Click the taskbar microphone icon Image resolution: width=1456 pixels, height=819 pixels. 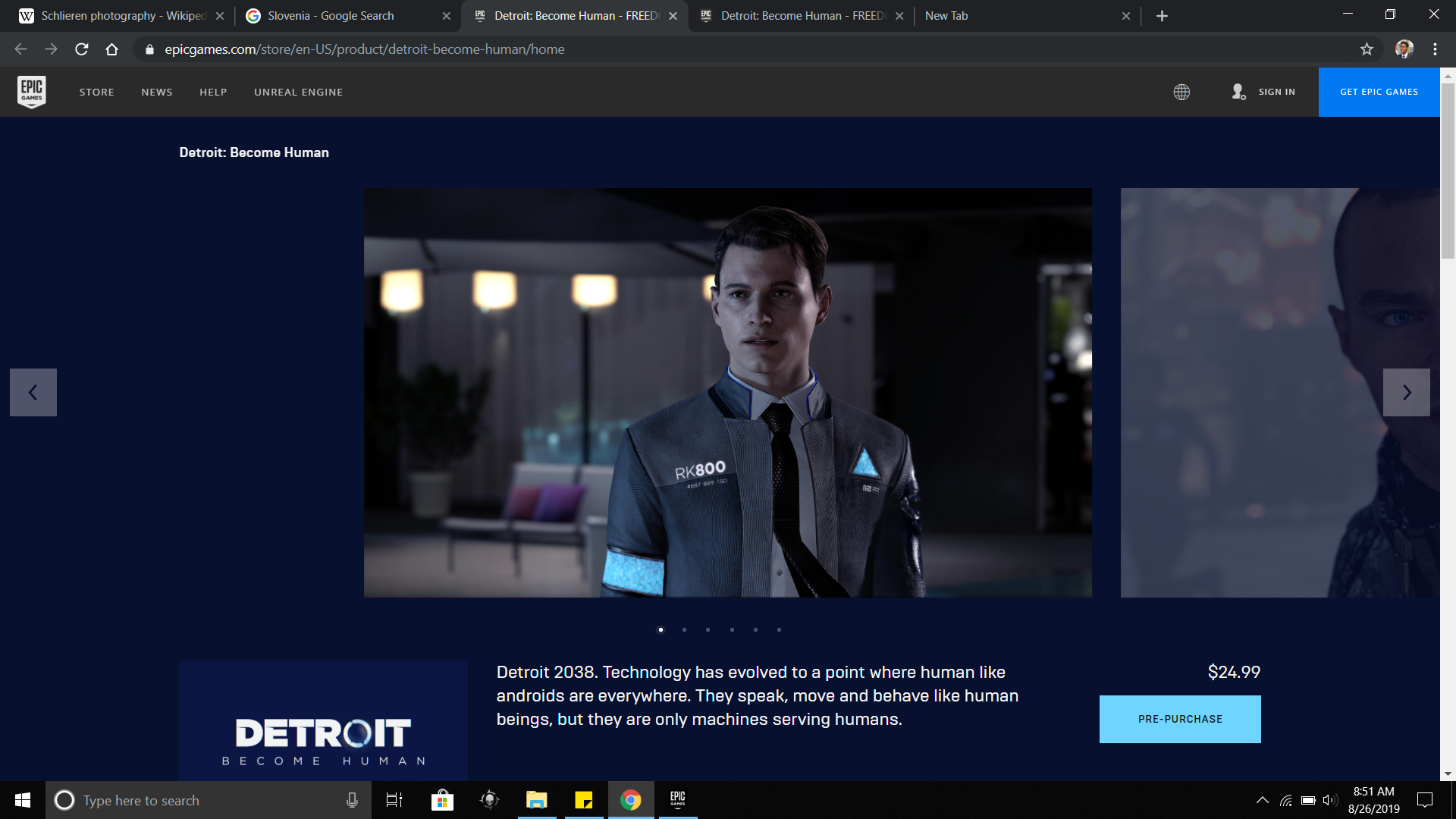[x=352, y=800]
